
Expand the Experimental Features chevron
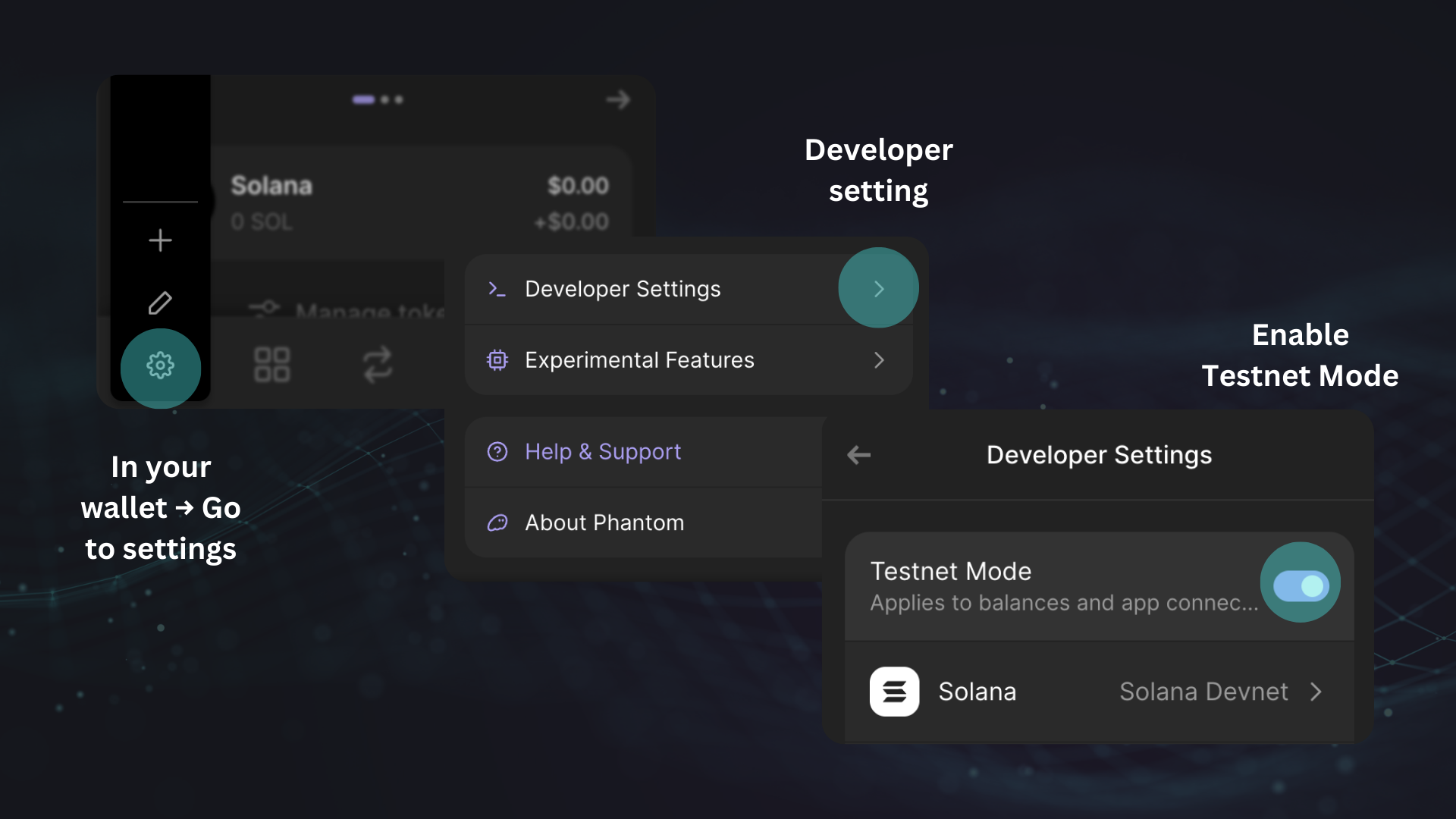878,360
